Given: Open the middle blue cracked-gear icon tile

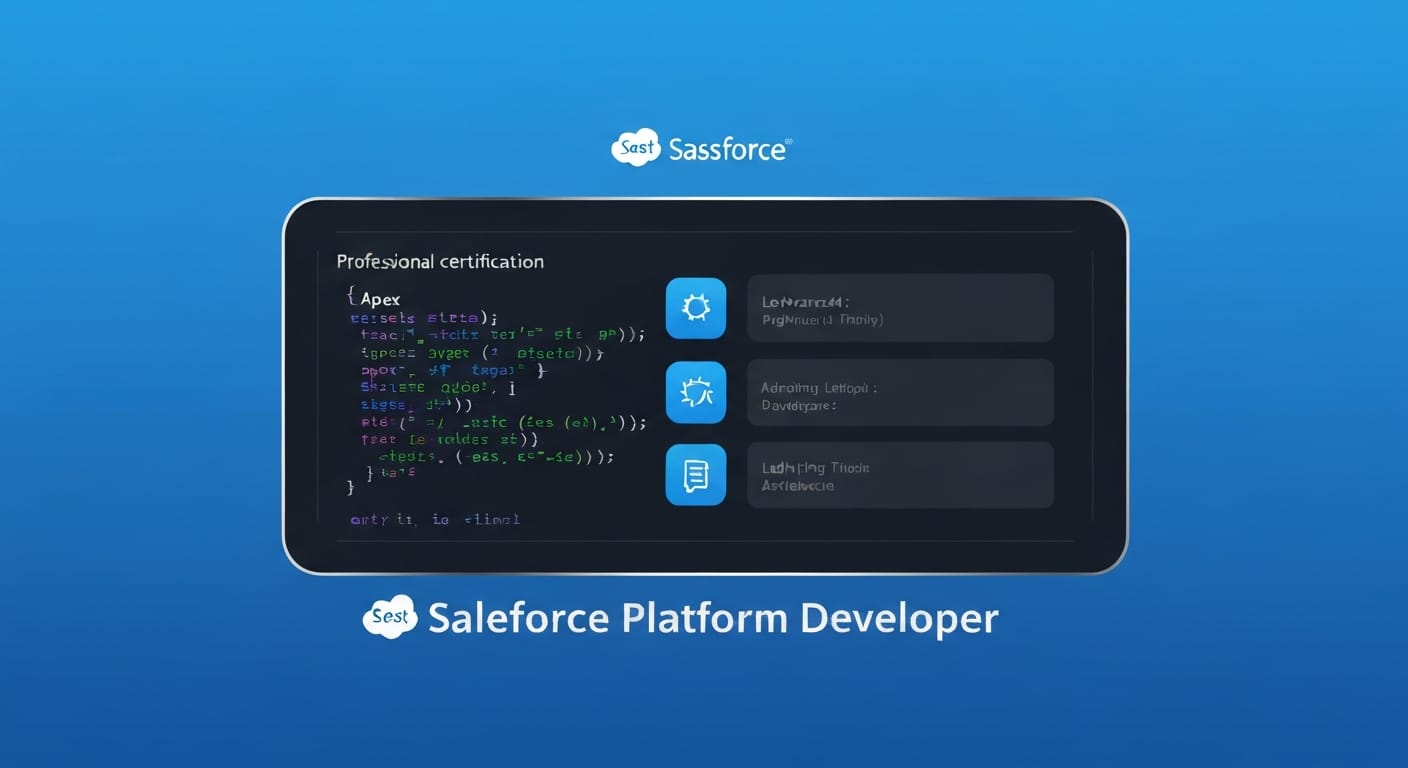Looking at the screenshot, I should tap(696, 392).
